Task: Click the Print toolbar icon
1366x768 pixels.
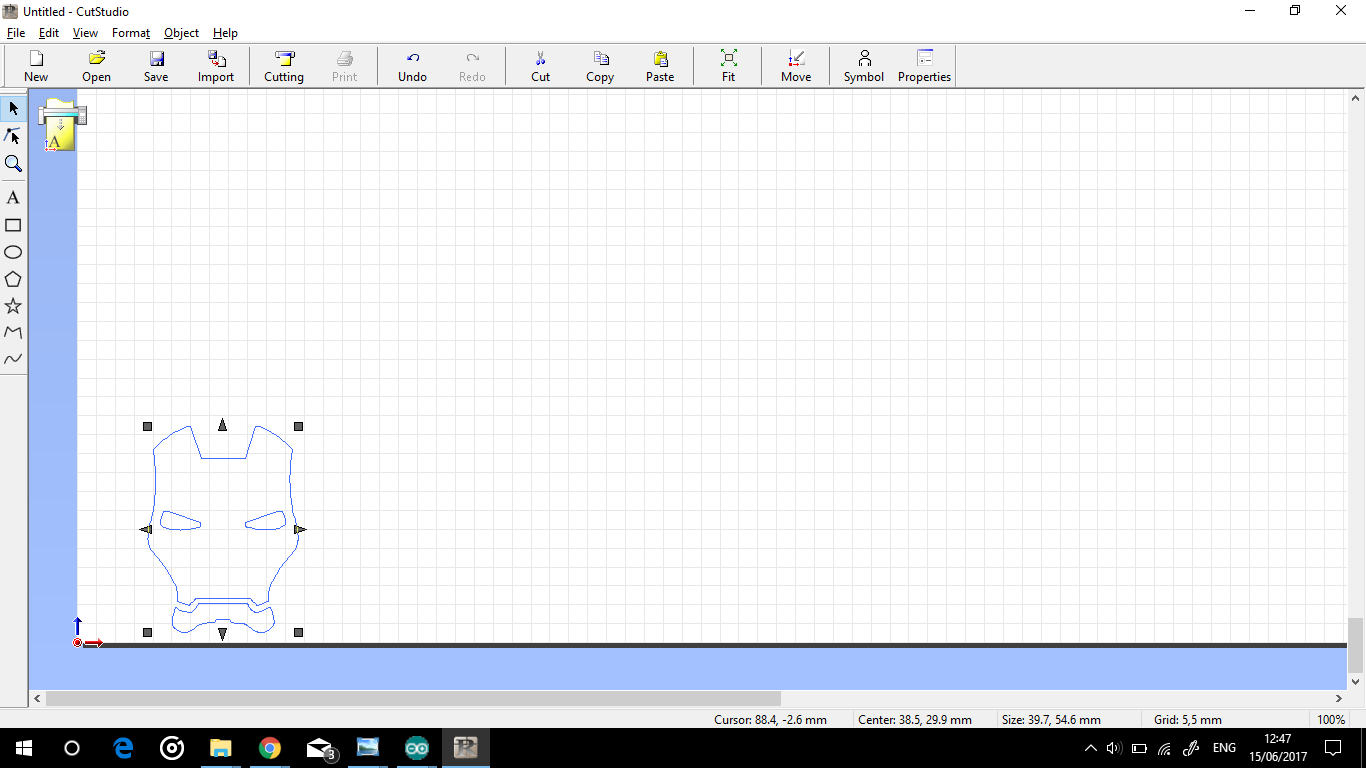Action: point(344,66)
